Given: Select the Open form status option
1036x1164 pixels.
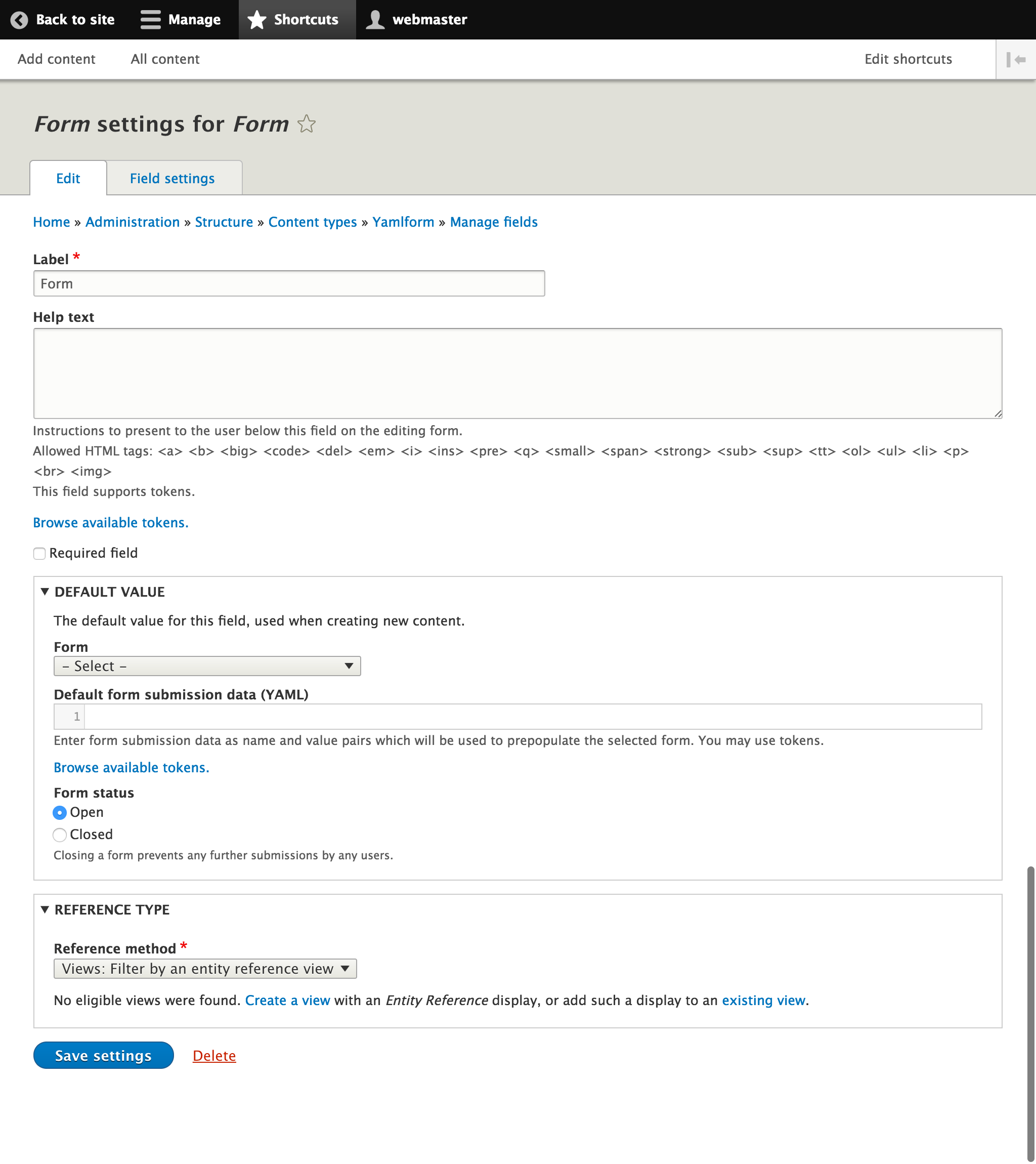Looking at the screenshot, I should 60,813.
